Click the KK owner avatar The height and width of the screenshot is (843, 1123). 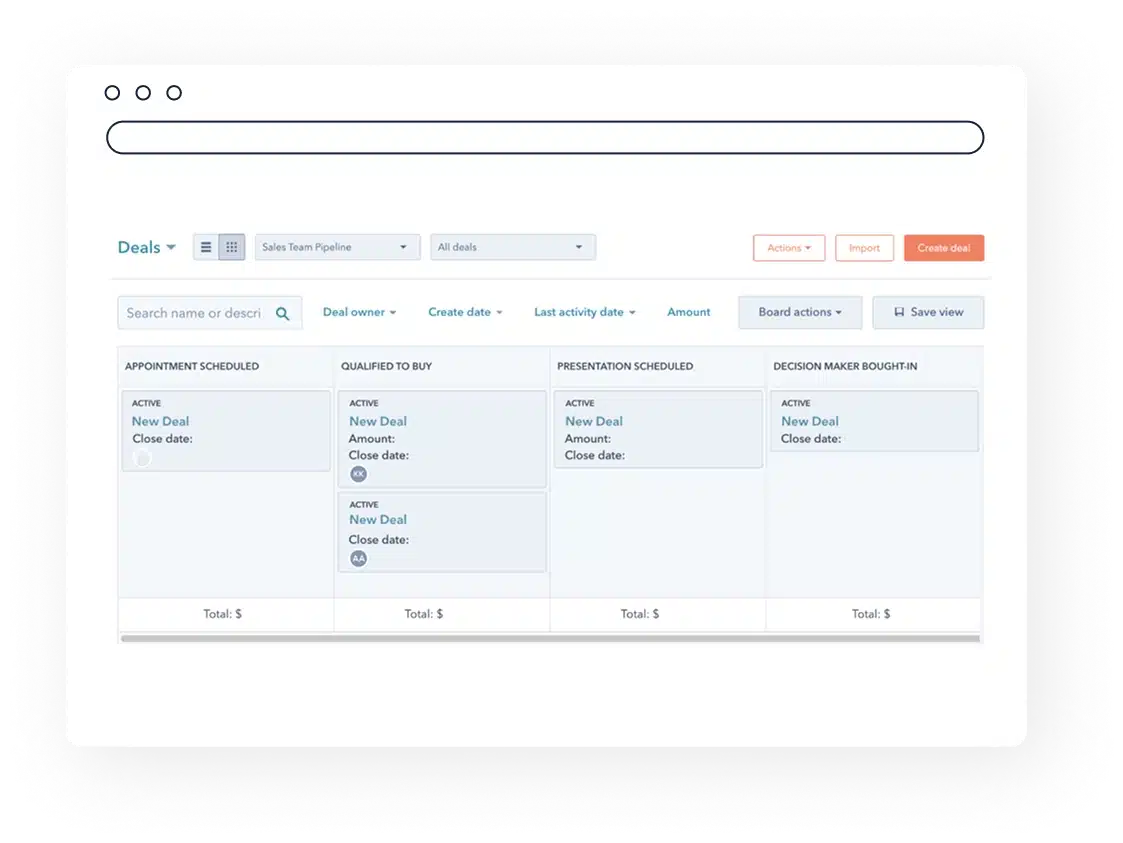click(x=358, y=474)
